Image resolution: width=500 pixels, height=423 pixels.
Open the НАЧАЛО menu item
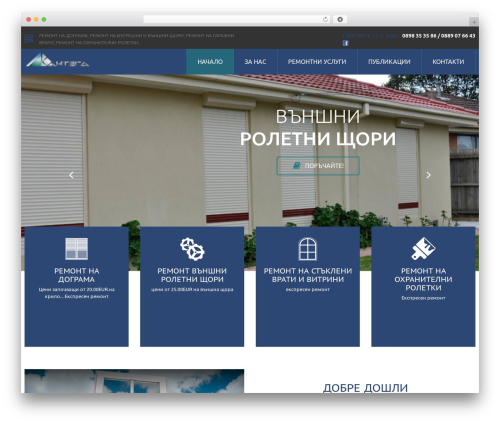[210, 62]
